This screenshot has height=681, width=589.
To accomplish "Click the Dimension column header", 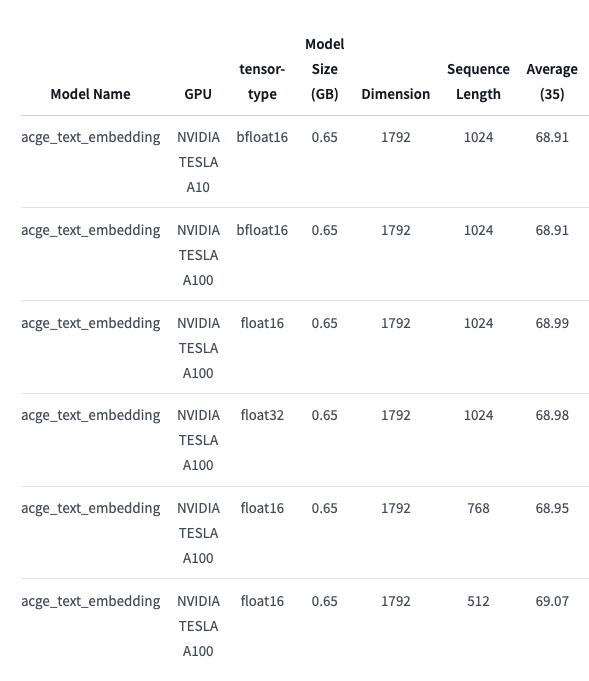I will 396,94.
